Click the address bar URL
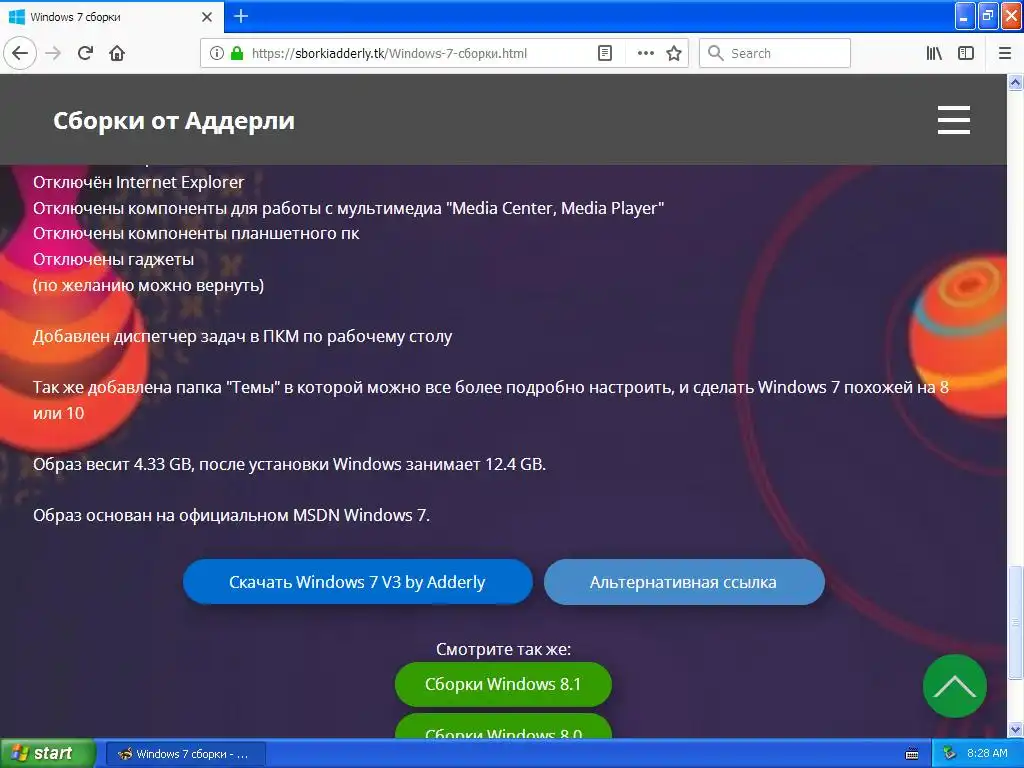Viewport: 1024px width, 768px height. [x=389, y=54]
